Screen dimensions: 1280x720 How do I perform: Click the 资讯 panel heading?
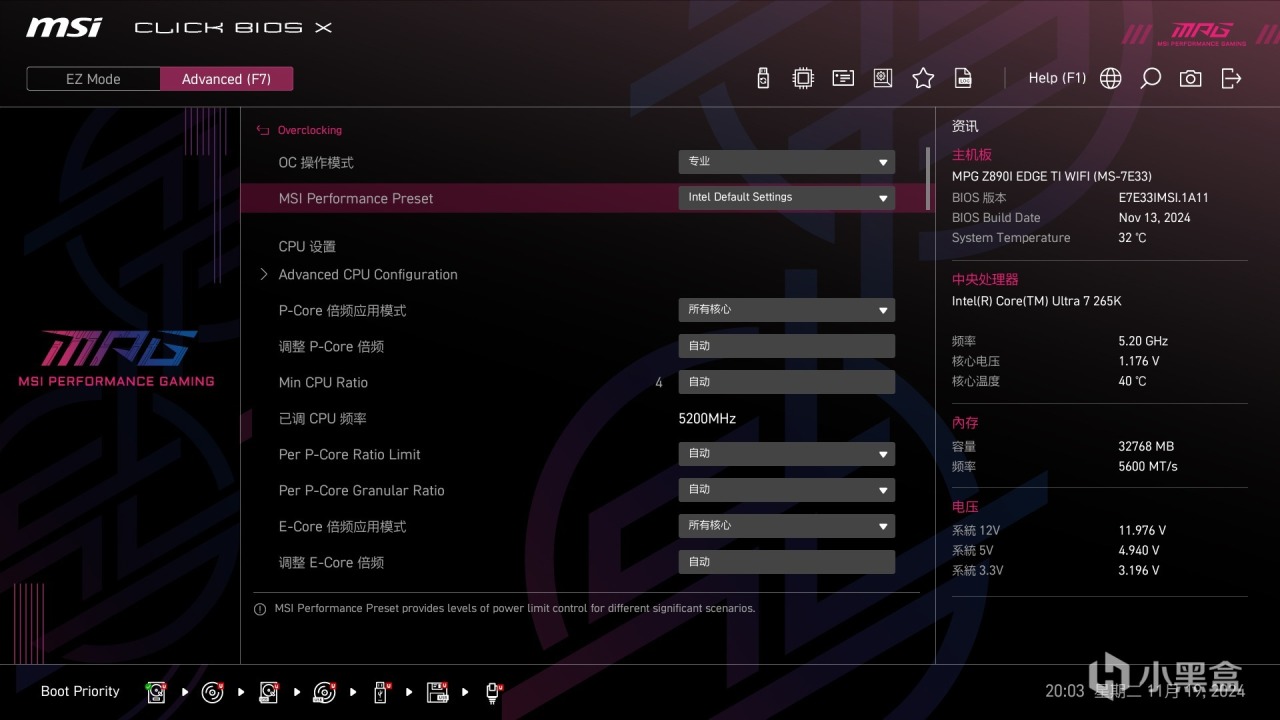[965, 126]
